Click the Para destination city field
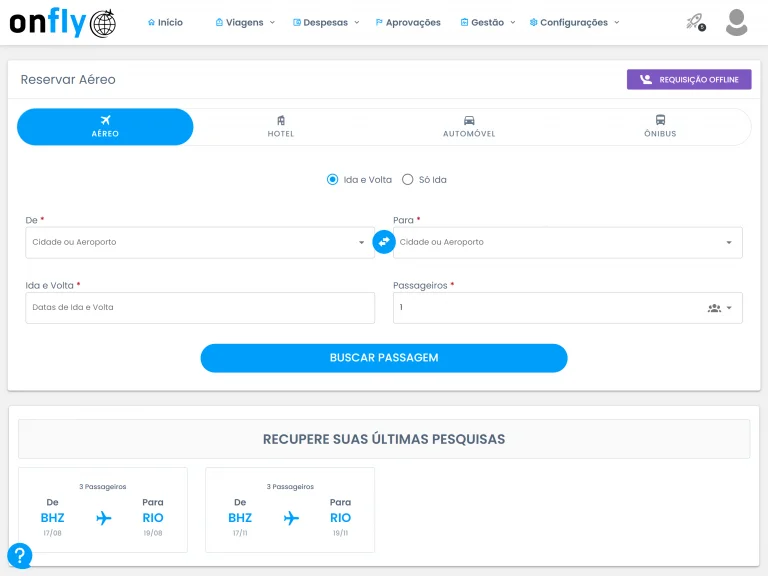Screen dimensions: 768x576 pyautogui.click(x=568, y=242)
